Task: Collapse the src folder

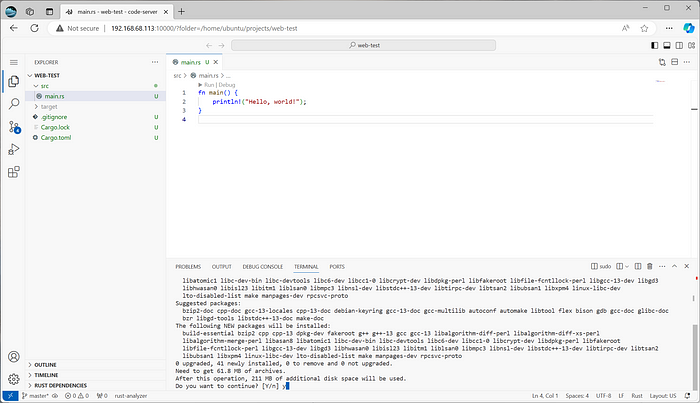Action: point(43,86)
